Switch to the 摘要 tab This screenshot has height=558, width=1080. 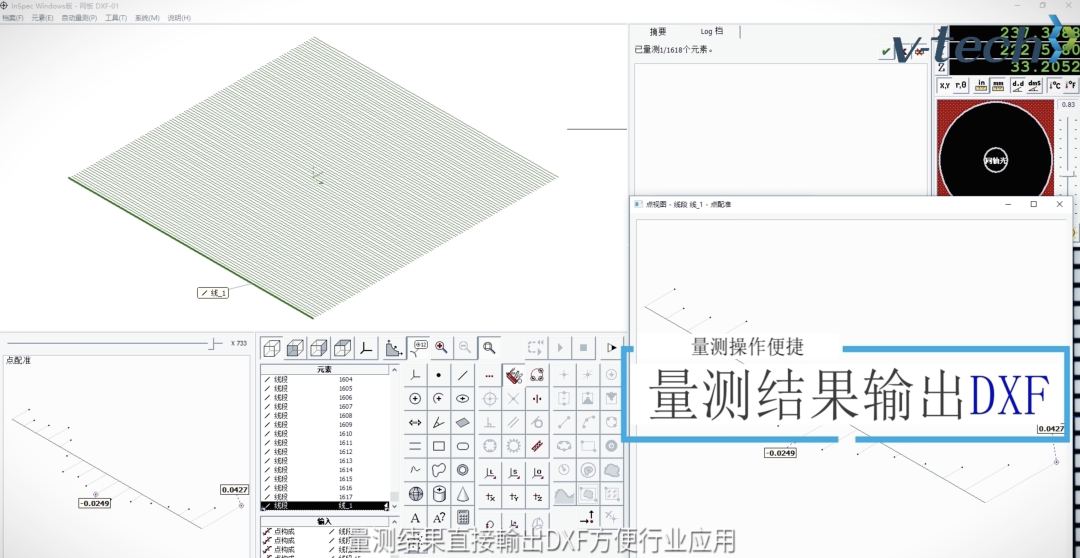[x=658, y=32]
